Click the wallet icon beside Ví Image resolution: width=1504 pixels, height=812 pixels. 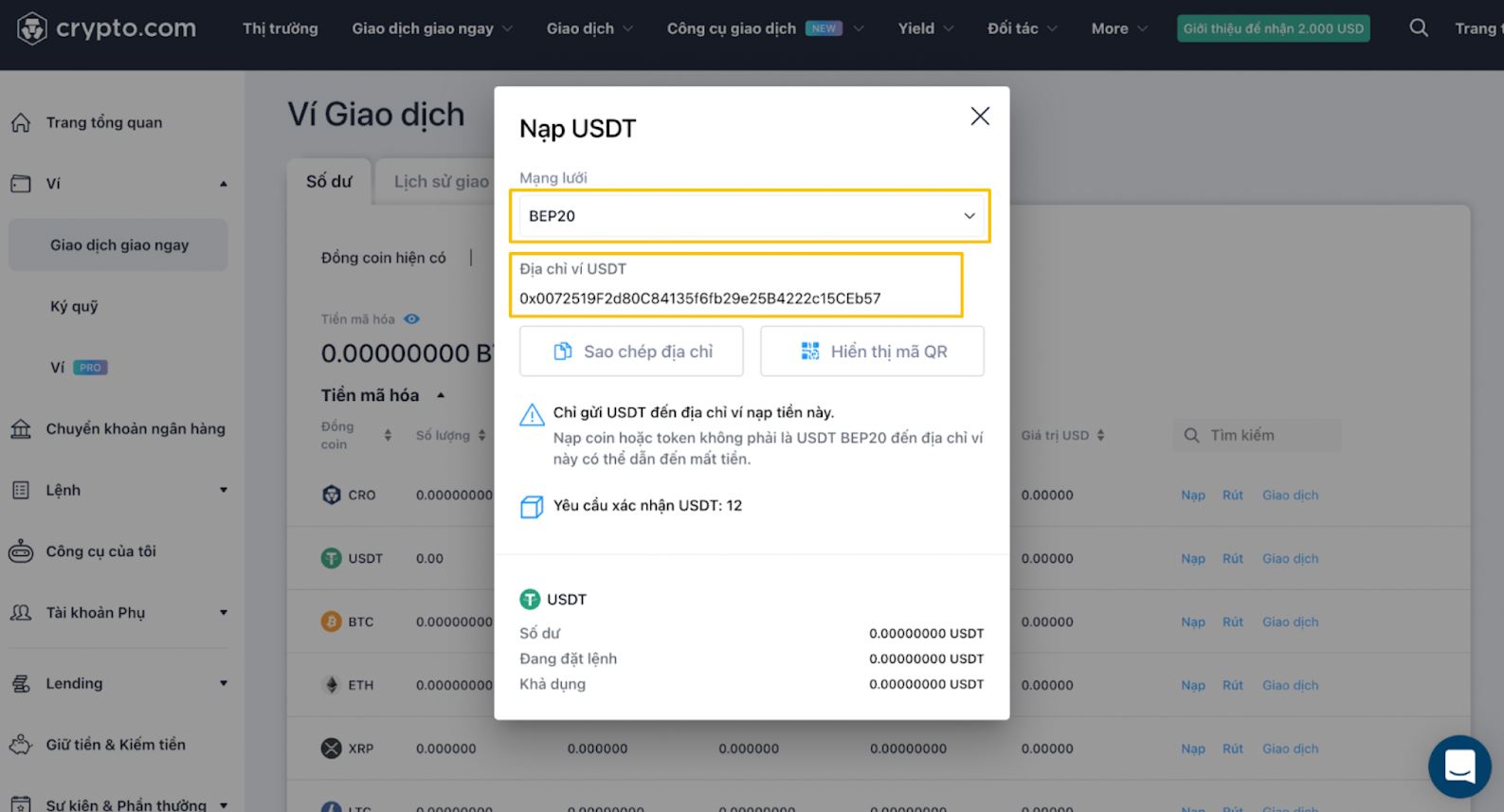(21, 184)
